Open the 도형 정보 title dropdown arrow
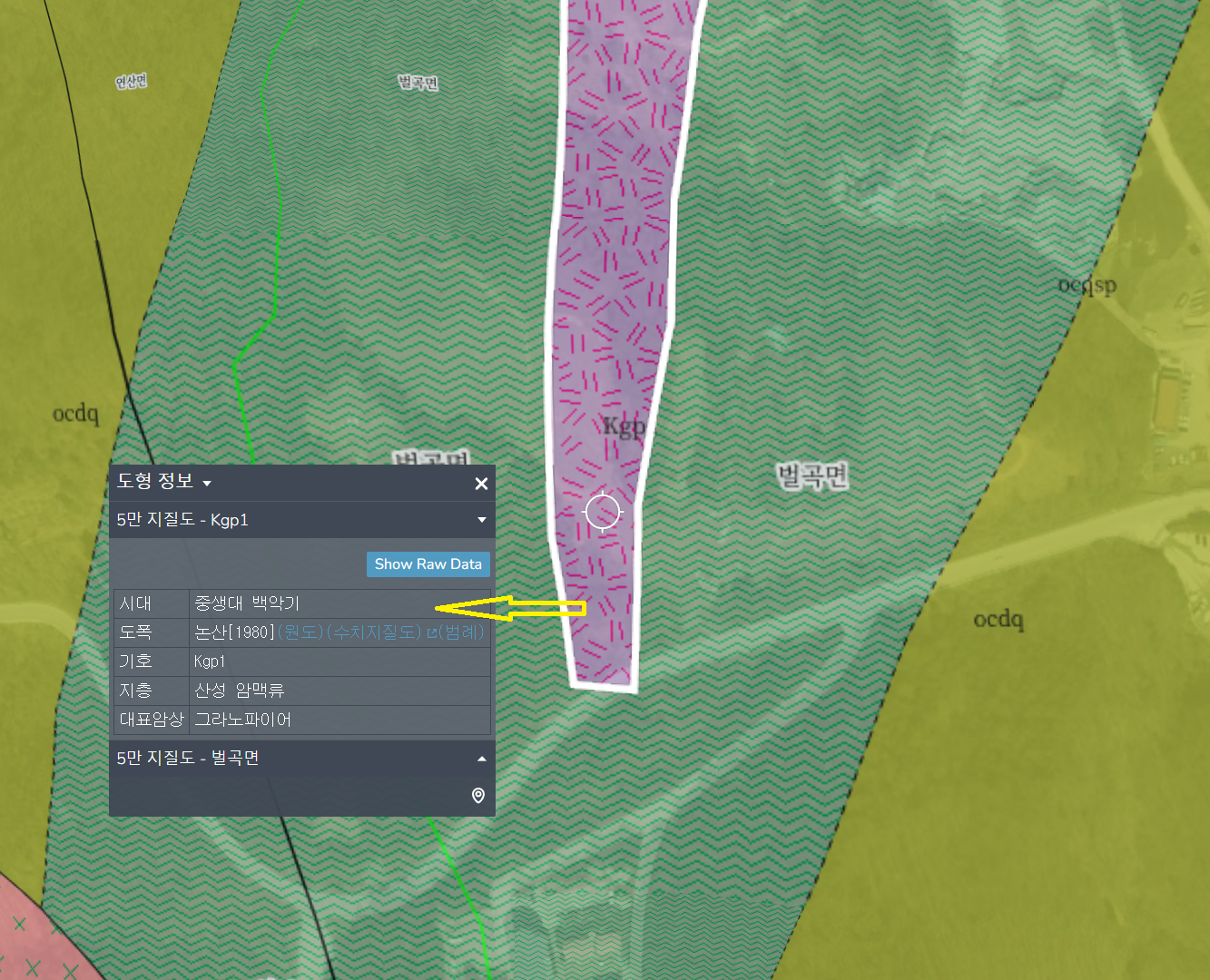Viewport: 1210px width, 980px height. tap(207, 484)
